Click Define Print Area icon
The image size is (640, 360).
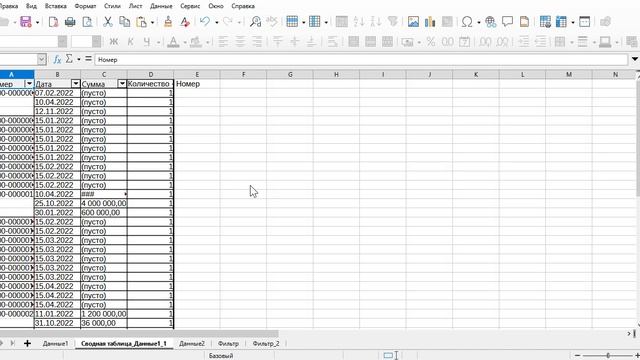click(545, 22)
